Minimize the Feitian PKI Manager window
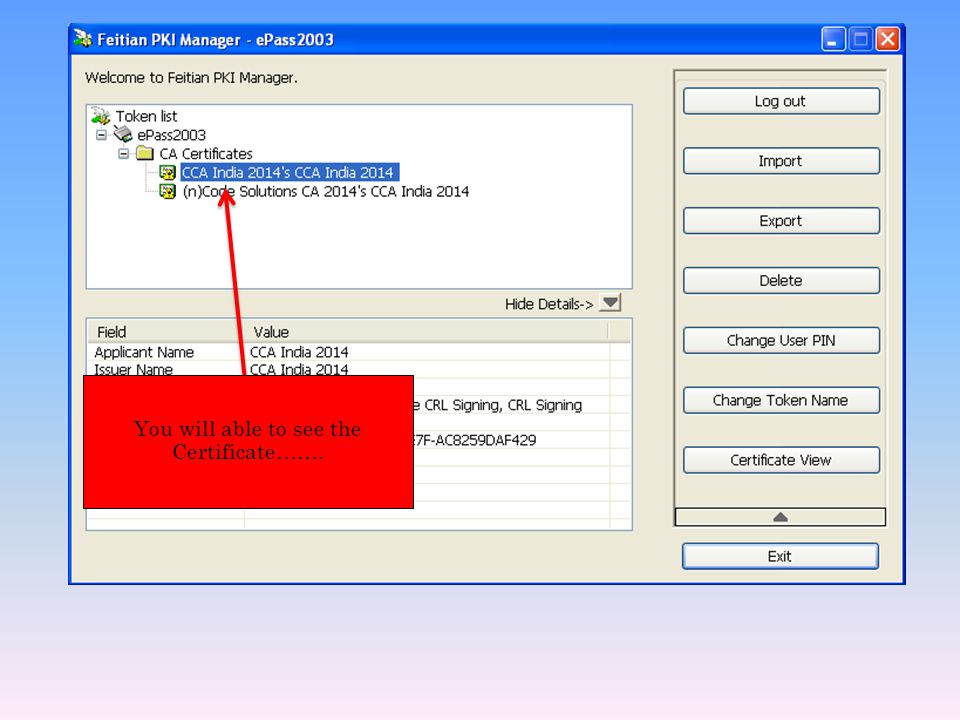 pyautogui.click(x=833, y=39)
